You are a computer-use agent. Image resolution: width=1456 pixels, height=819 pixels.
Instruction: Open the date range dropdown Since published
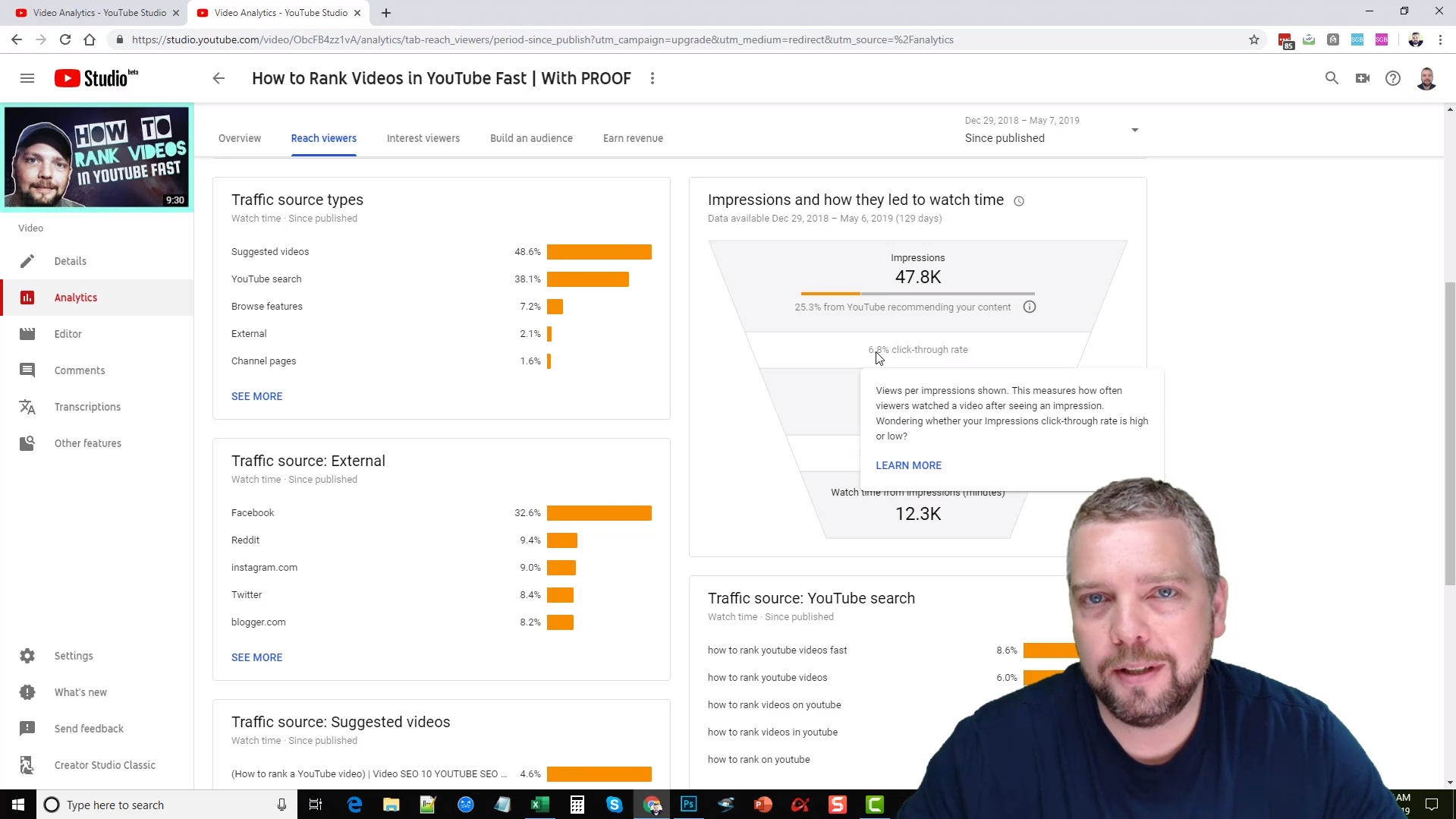pos(1052,130)
